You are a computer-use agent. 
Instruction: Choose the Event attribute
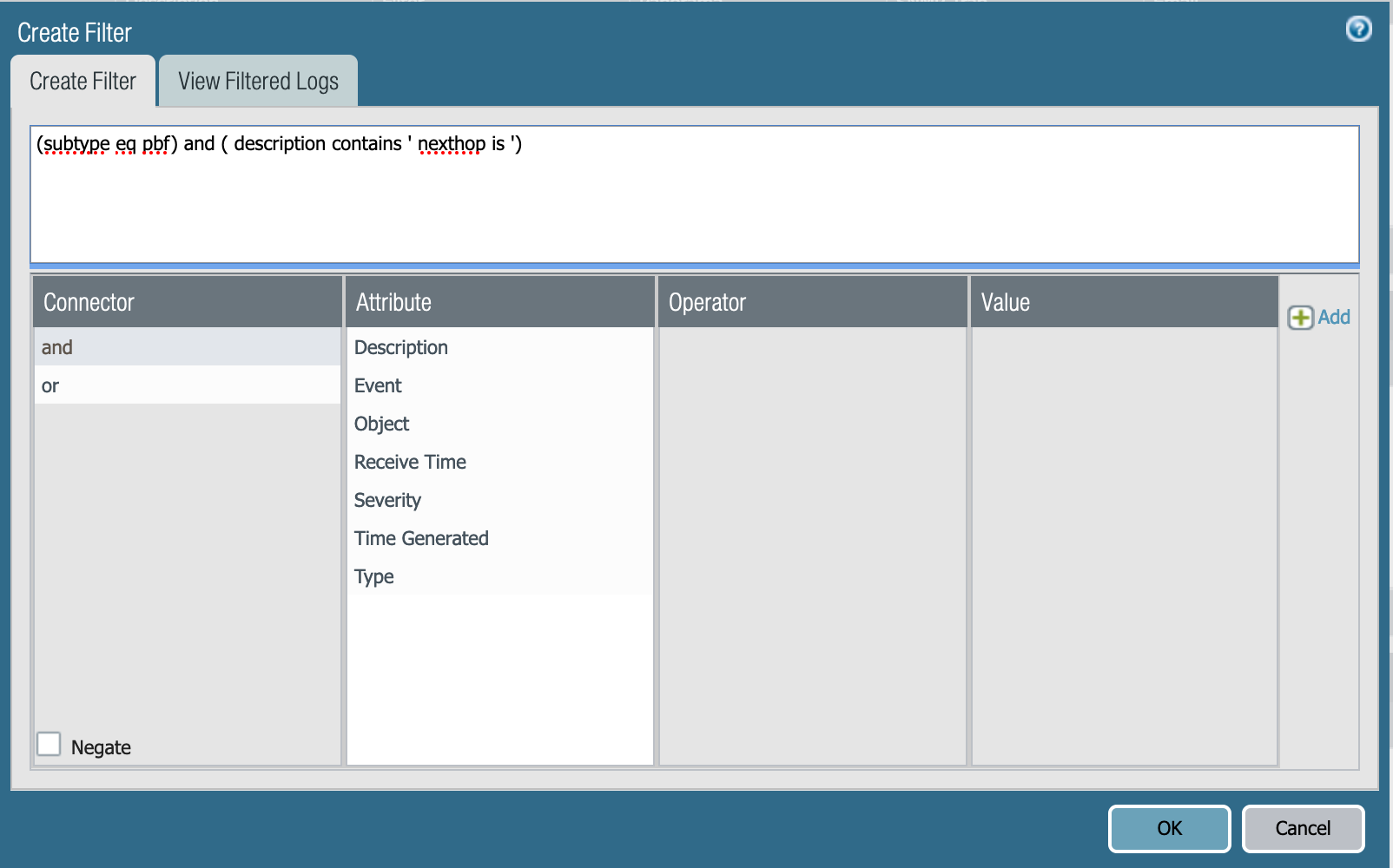tap(378, 385)
